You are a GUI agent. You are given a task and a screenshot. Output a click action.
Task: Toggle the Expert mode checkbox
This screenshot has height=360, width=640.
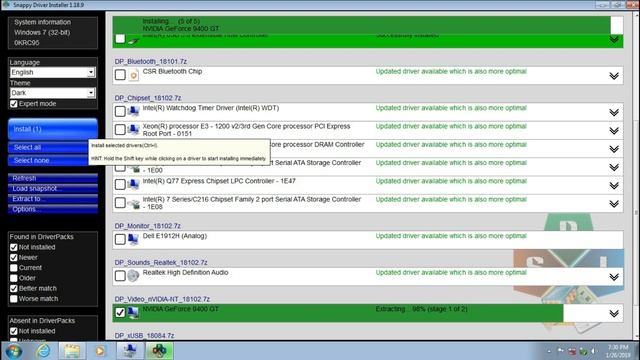tap(14, 104)
